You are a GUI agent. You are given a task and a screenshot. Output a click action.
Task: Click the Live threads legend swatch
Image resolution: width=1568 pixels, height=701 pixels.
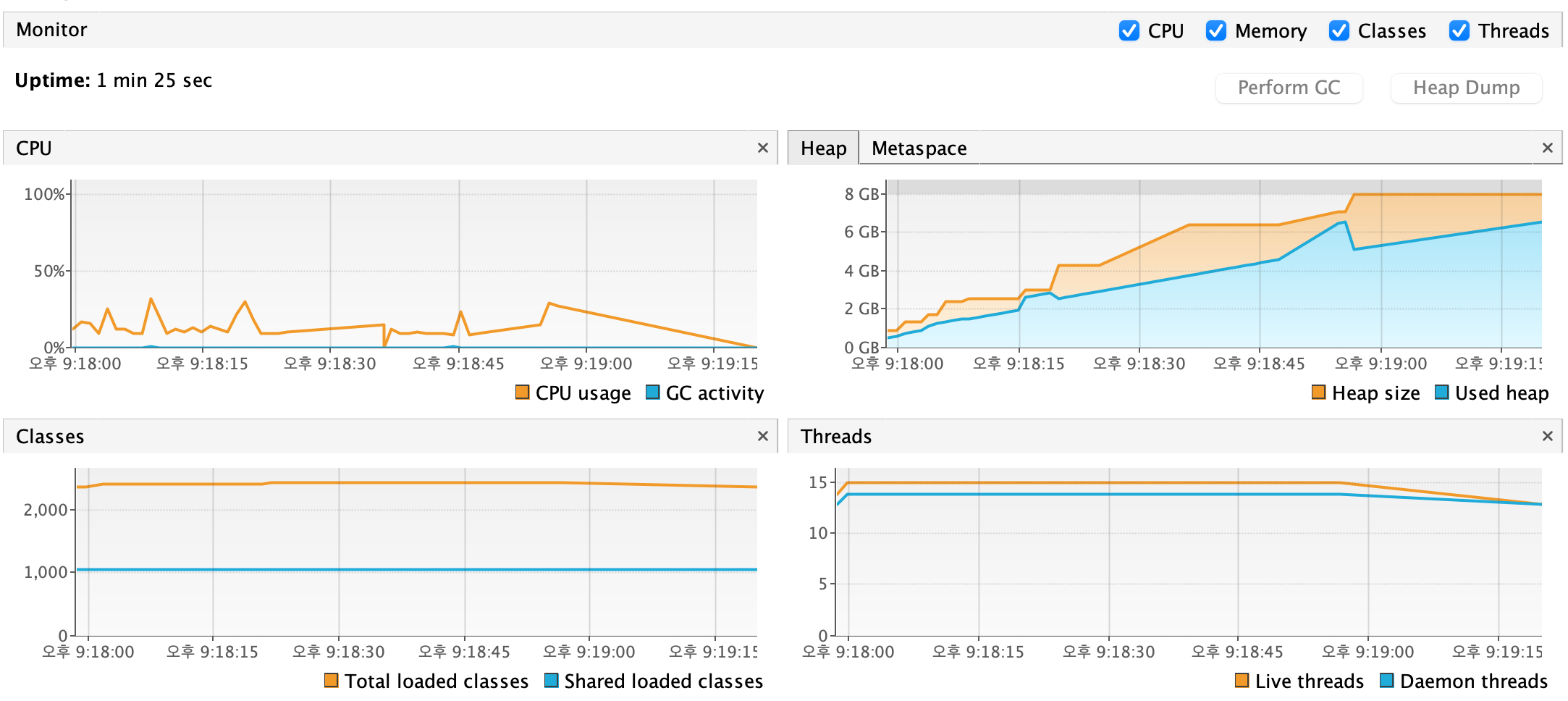1242,680
